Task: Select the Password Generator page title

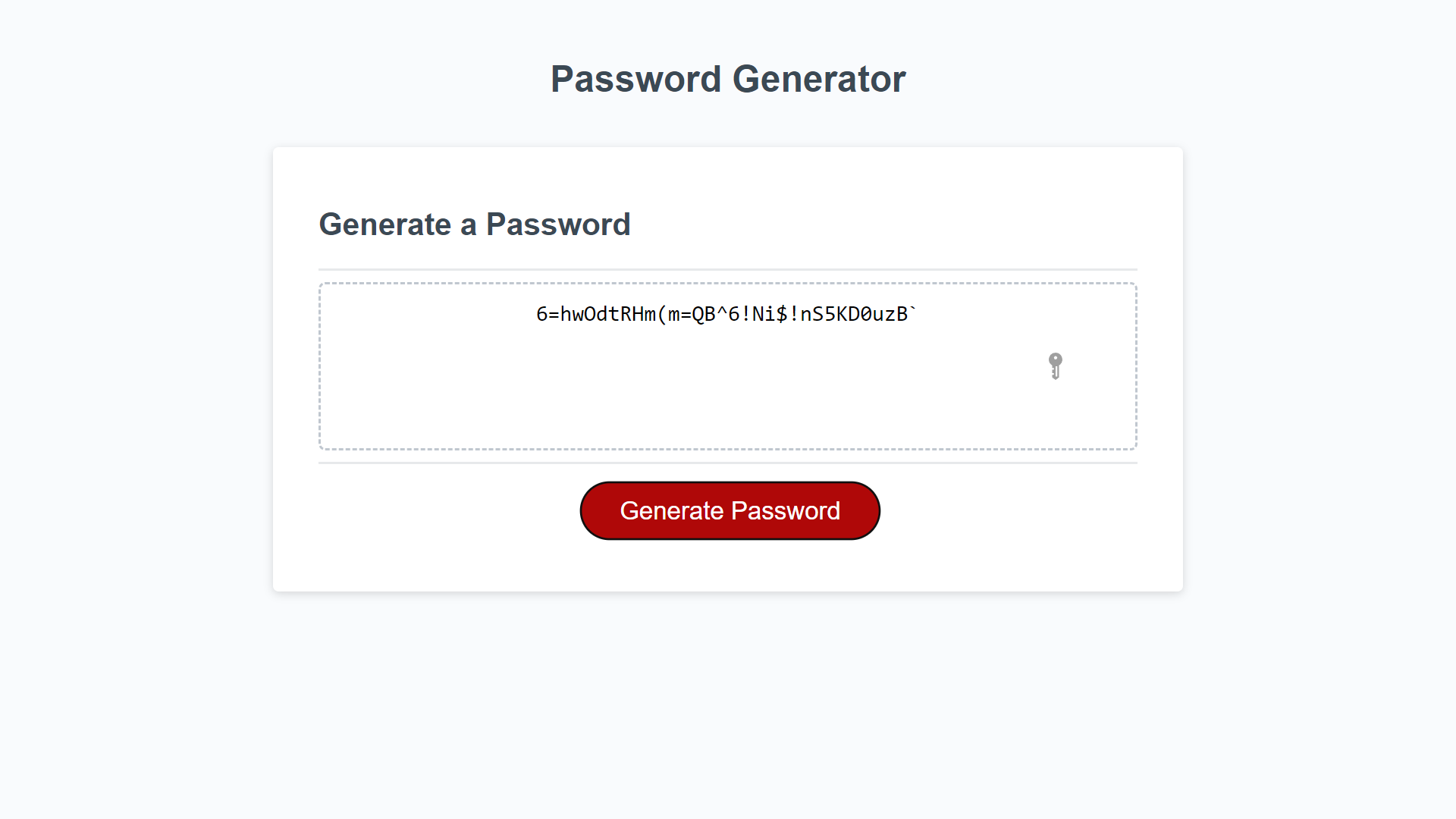Action: click(x=728, y=78)
